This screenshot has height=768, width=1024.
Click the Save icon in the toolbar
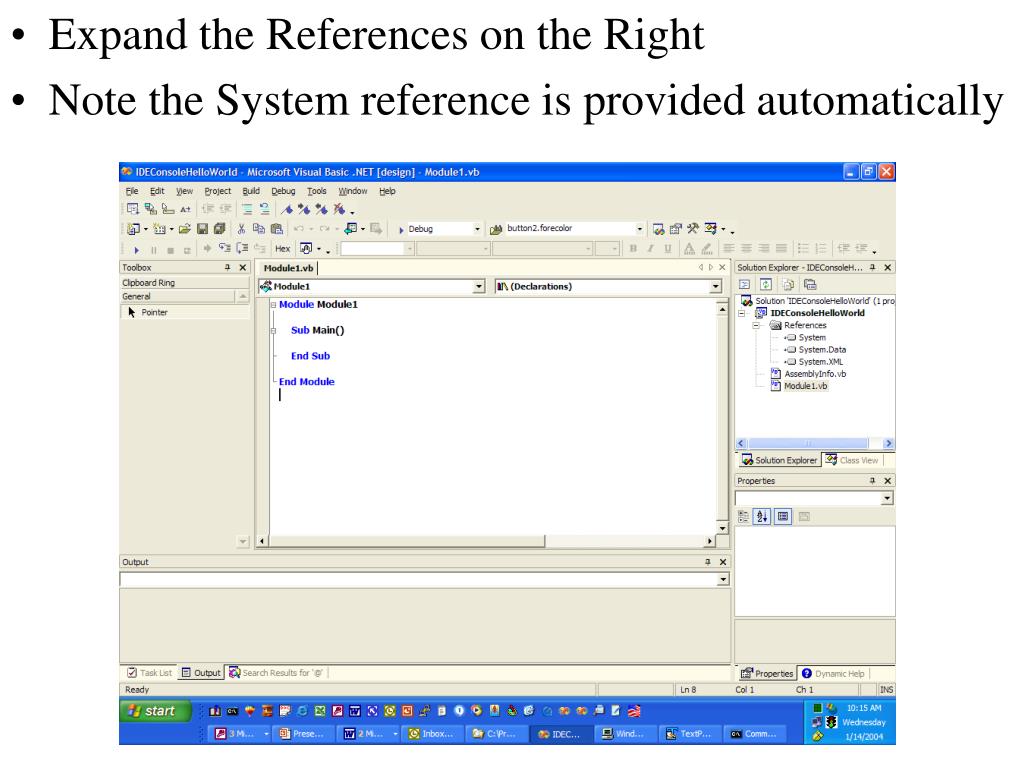tap(202, 229)
